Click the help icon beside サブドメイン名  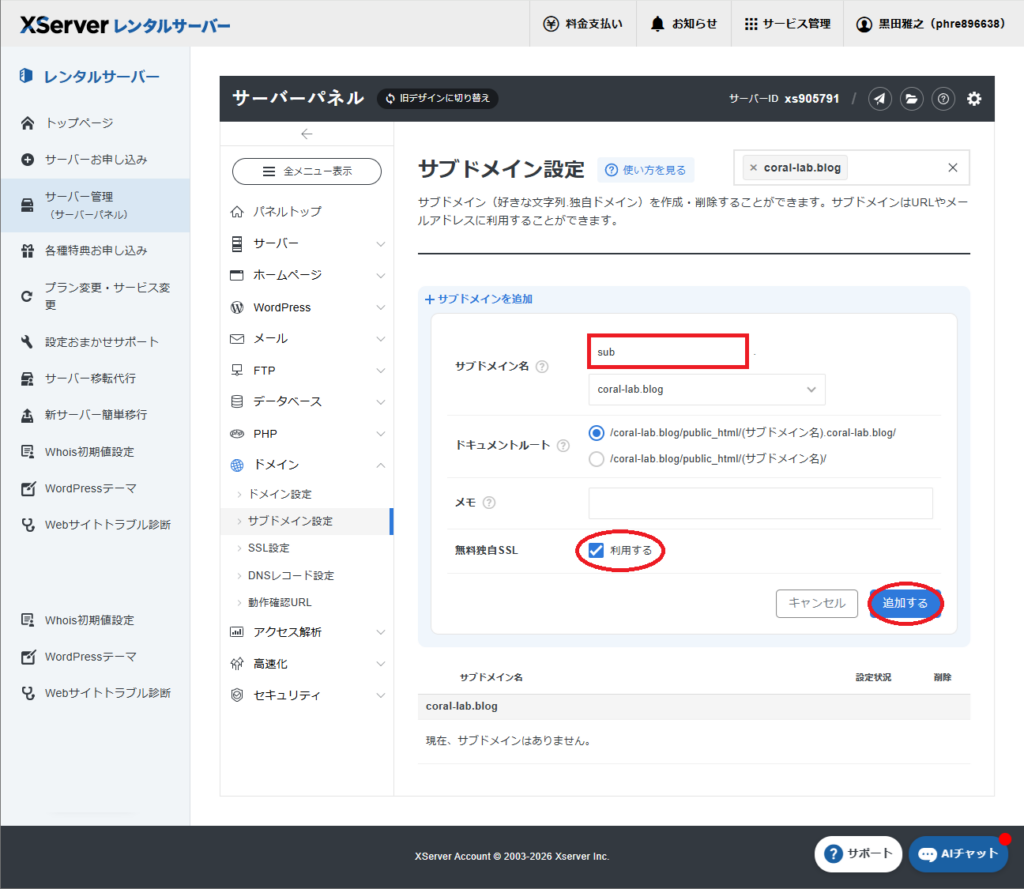point(542,367)
